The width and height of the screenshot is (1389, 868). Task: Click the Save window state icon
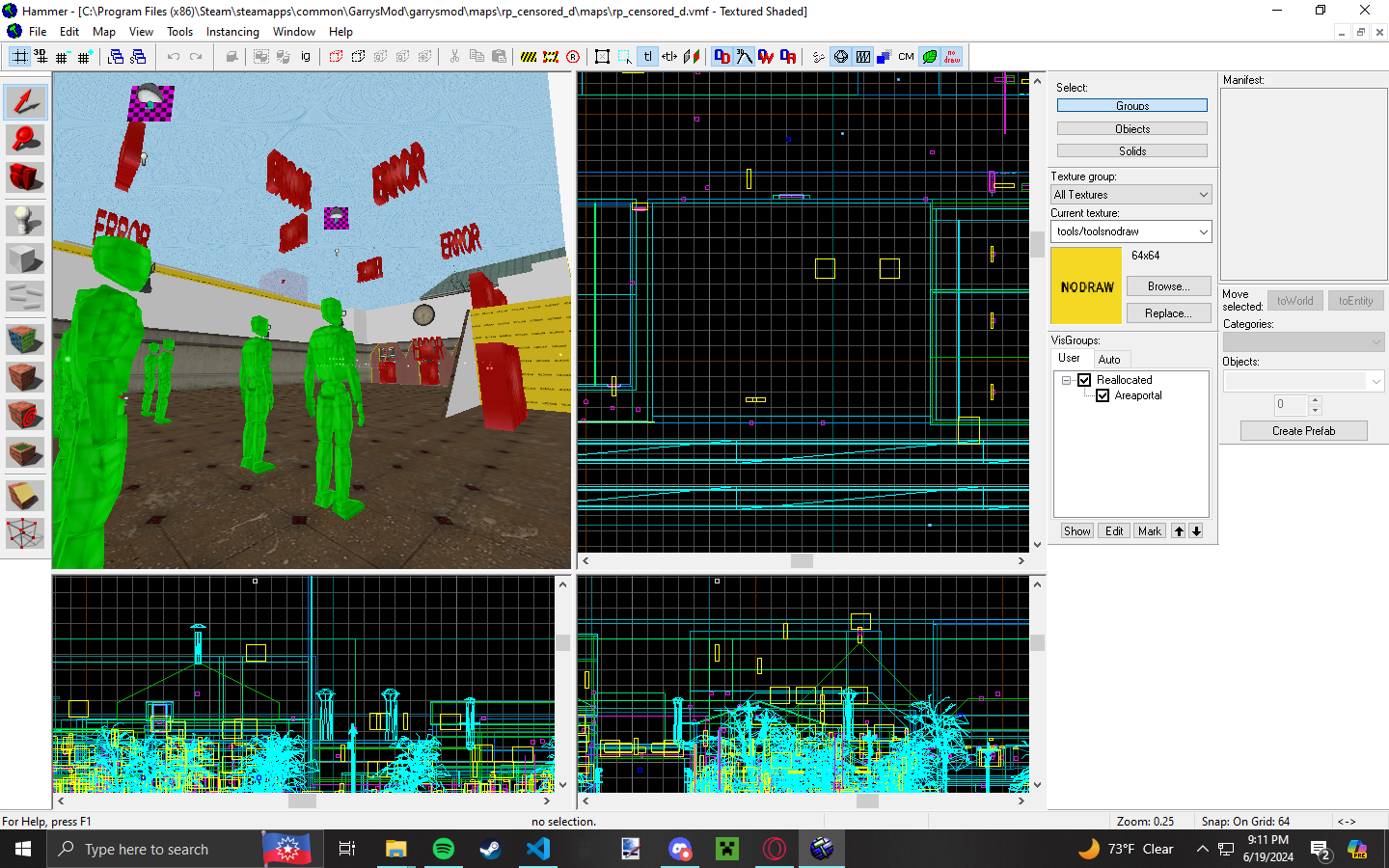tap(138, 57)
